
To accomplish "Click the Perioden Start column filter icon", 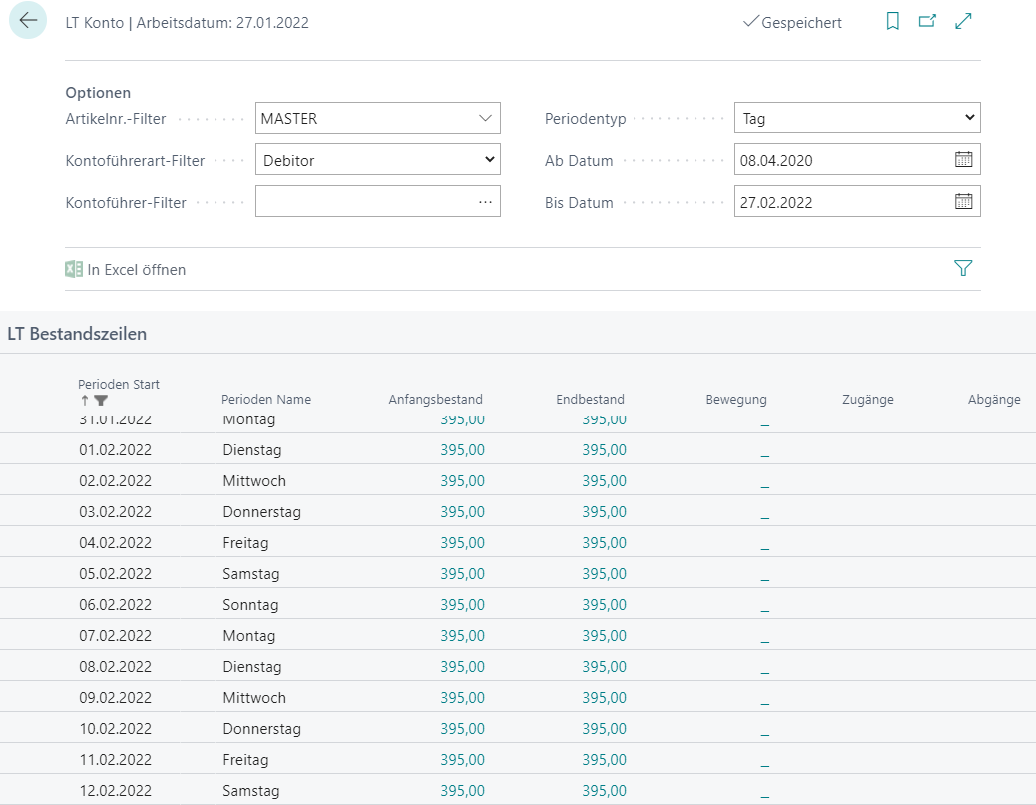I will (101, 400).
